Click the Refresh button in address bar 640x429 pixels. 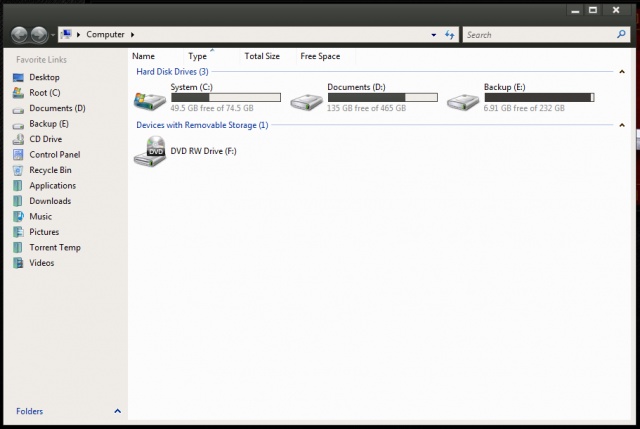(x=450, y=35)
